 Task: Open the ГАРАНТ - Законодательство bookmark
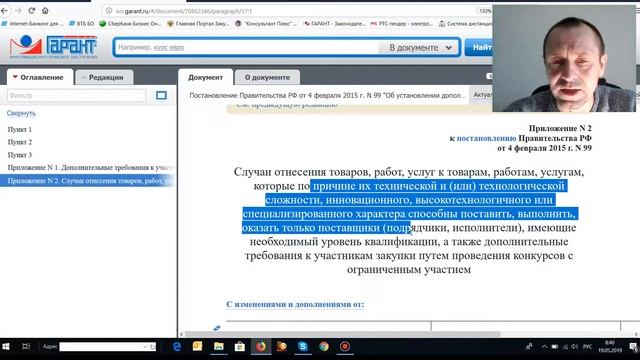pos(334,24)
